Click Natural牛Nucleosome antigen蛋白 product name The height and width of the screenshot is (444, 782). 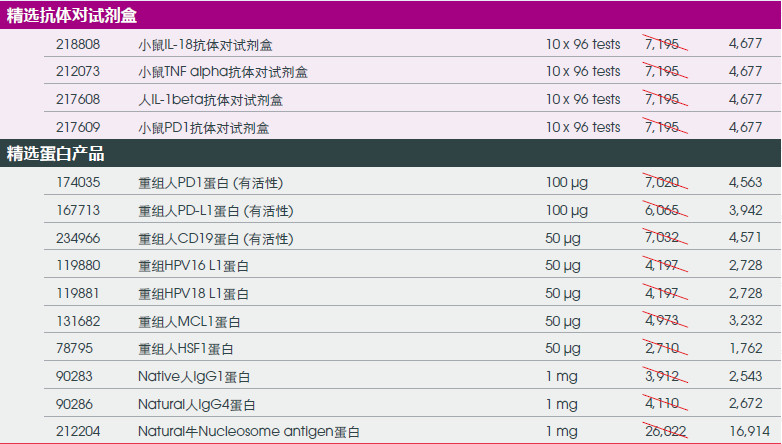coord(249,432)
